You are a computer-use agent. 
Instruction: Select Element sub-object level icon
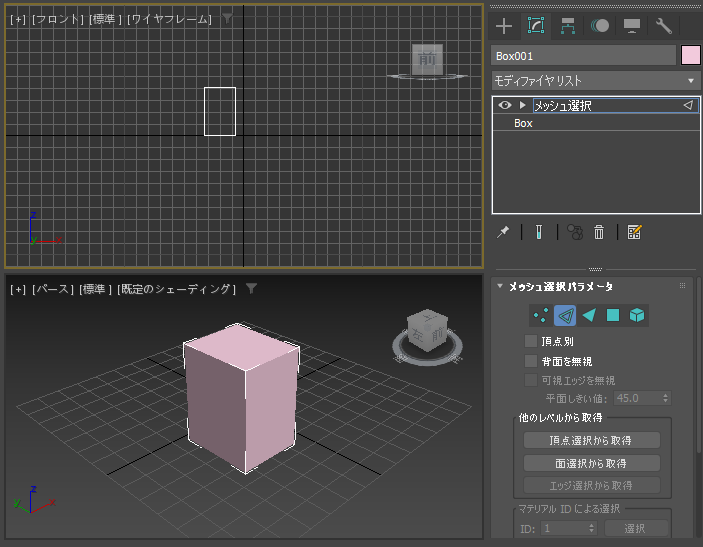637,315
